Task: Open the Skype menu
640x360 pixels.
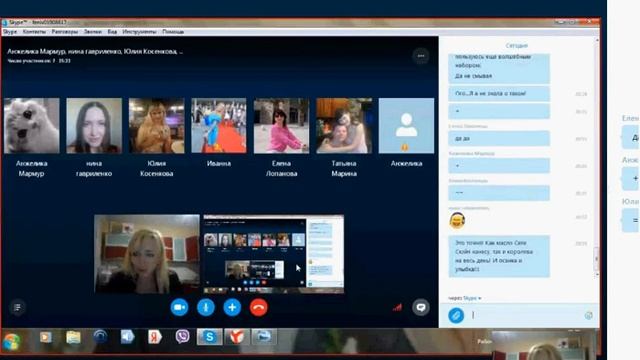Action: [x=10, y=31]
